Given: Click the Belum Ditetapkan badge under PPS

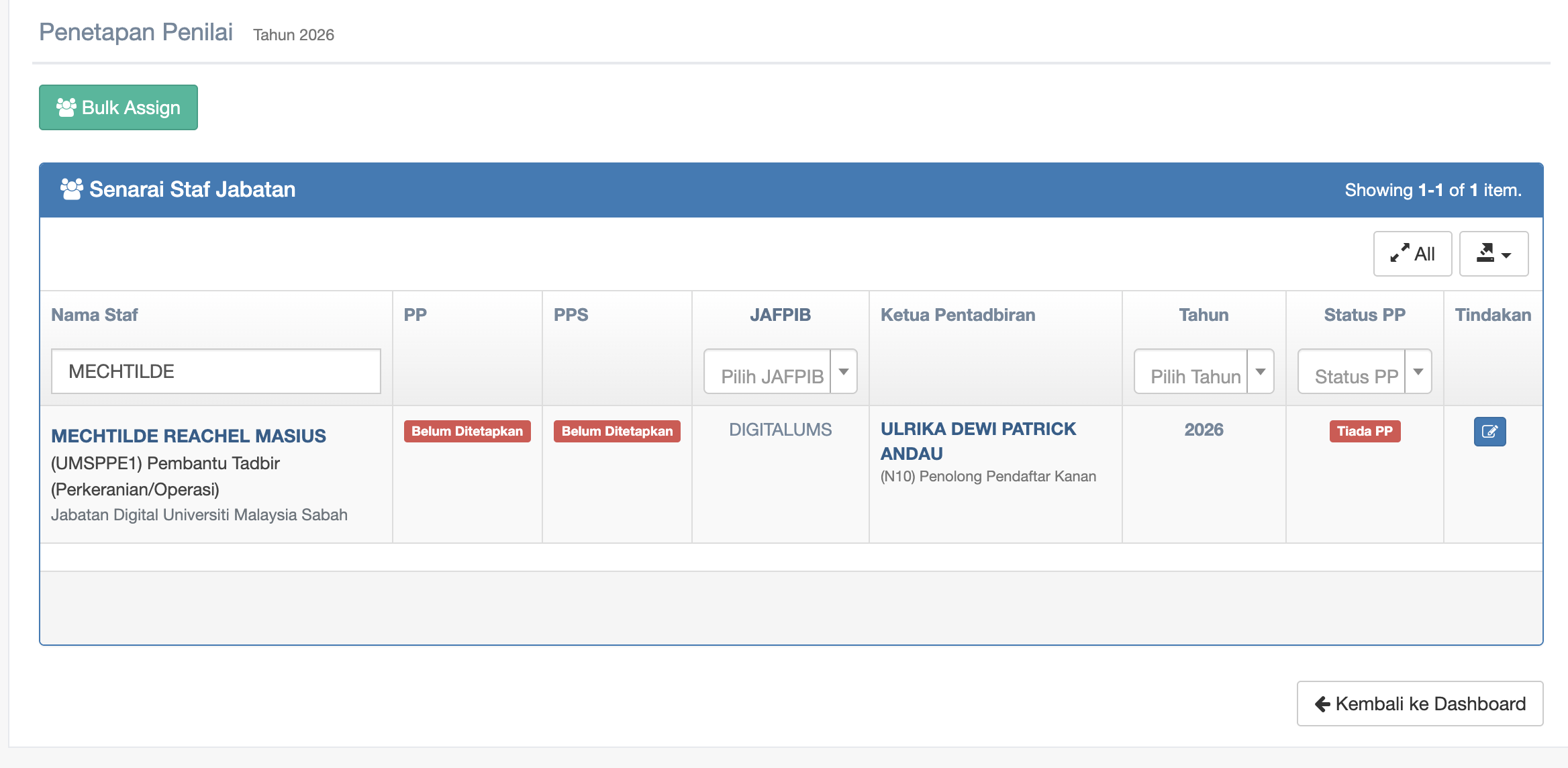Looking at the screenshot, I should pyautogui.click(x=617, y=431).
